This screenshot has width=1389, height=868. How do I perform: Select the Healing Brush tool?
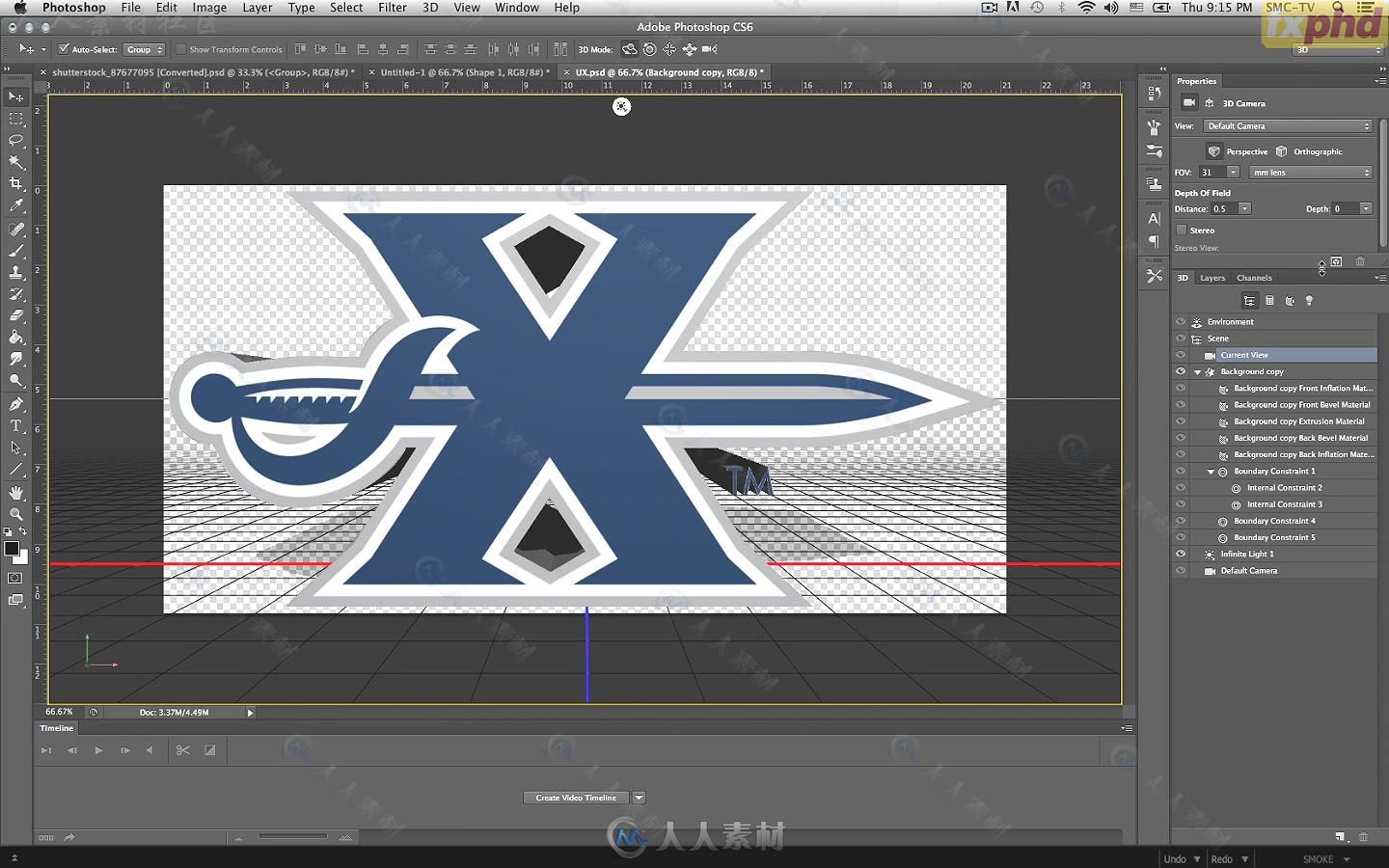tap(16, 230)
